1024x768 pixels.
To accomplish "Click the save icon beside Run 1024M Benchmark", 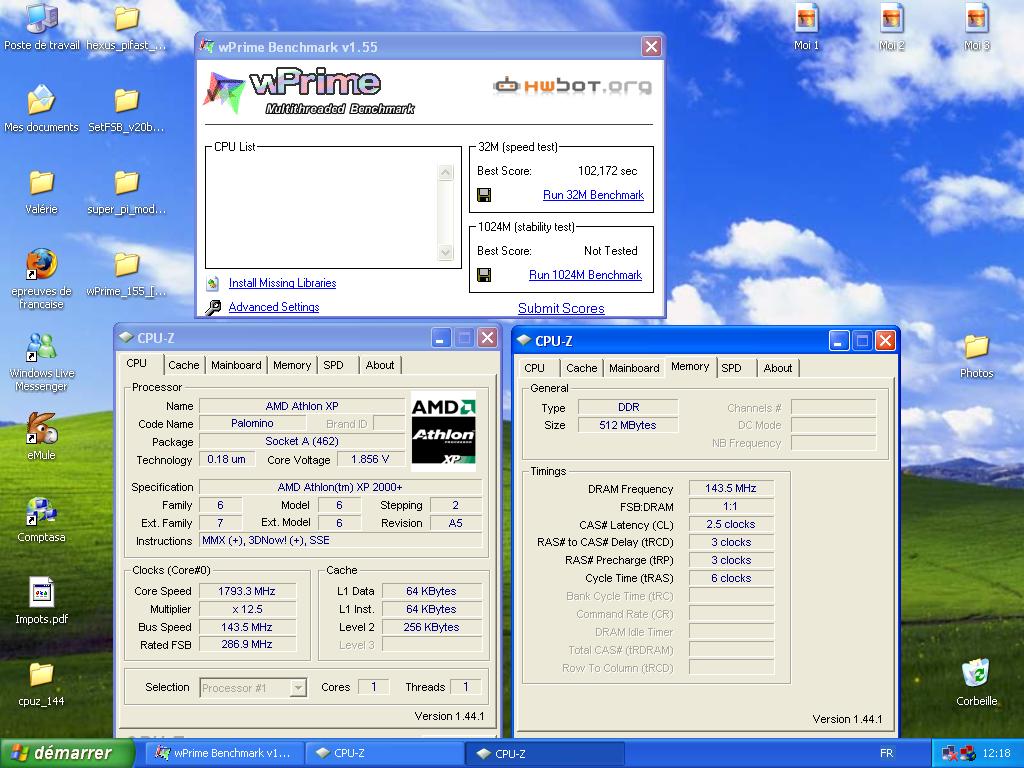I will 484,275.
